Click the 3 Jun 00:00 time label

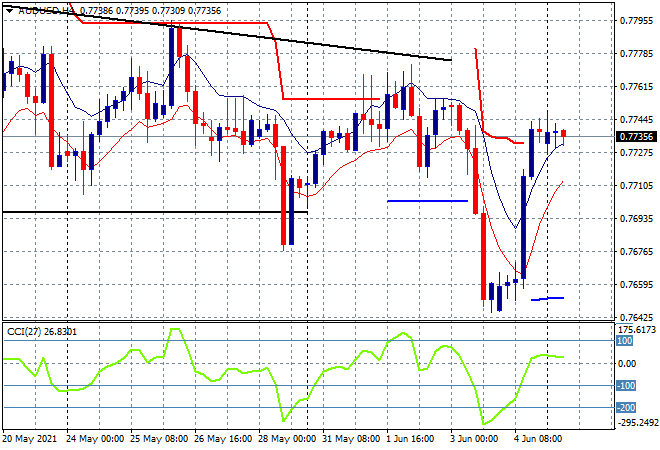click(474, 439)
